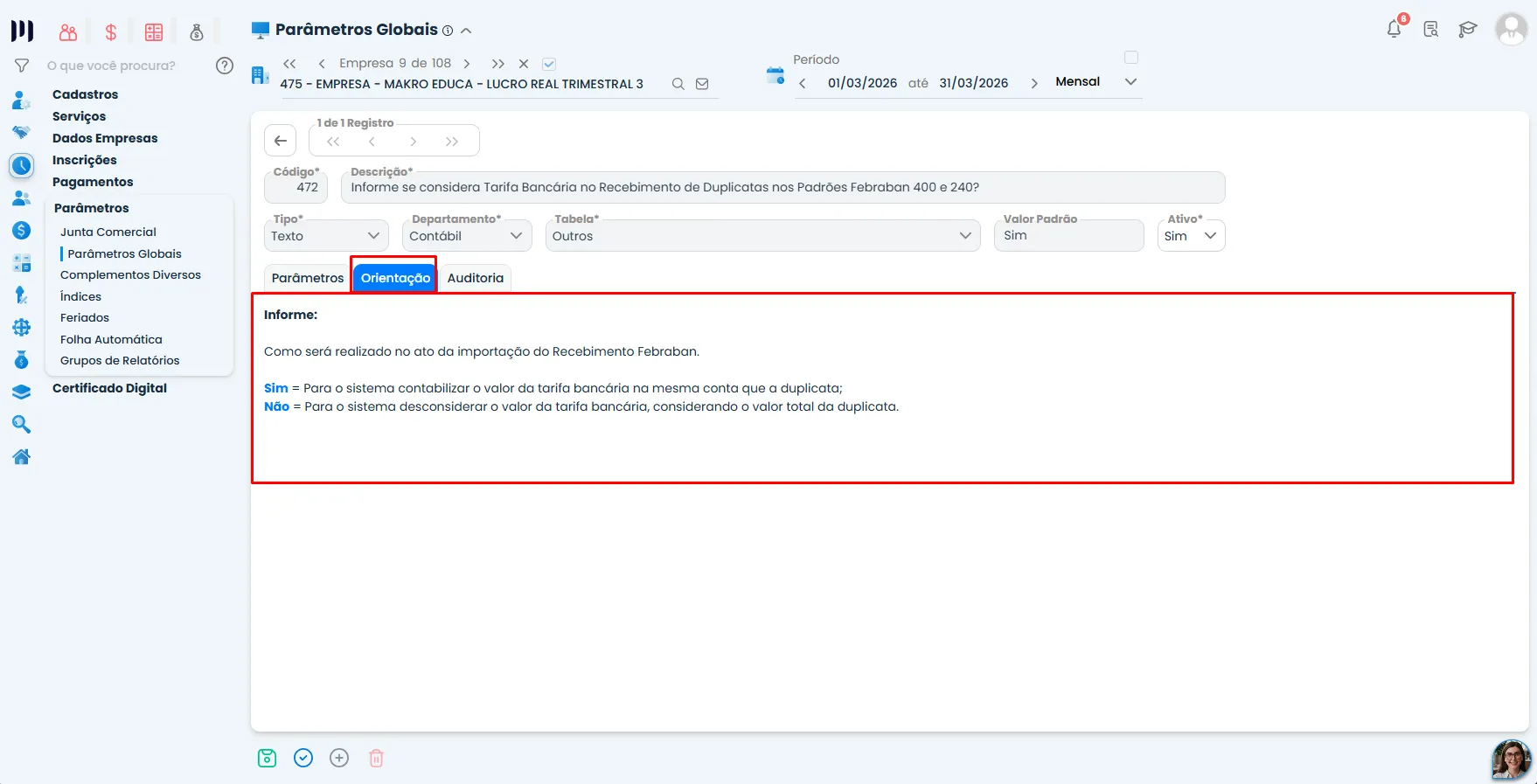Click the back arrow button
The width and height of the screenshot is (1537, 784).
click(280, 141)
